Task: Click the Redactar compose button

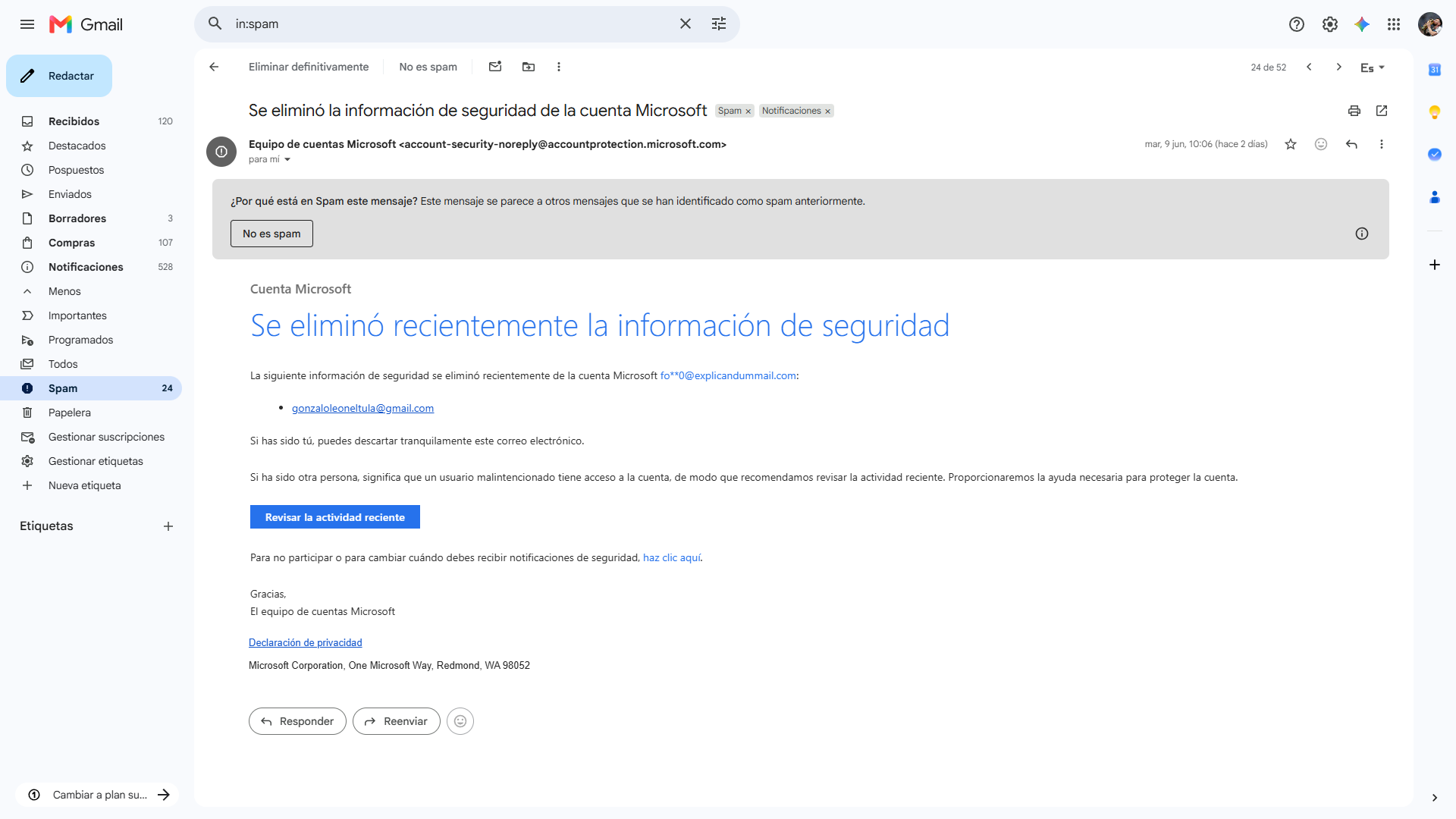Action: (x=59, y=76)
